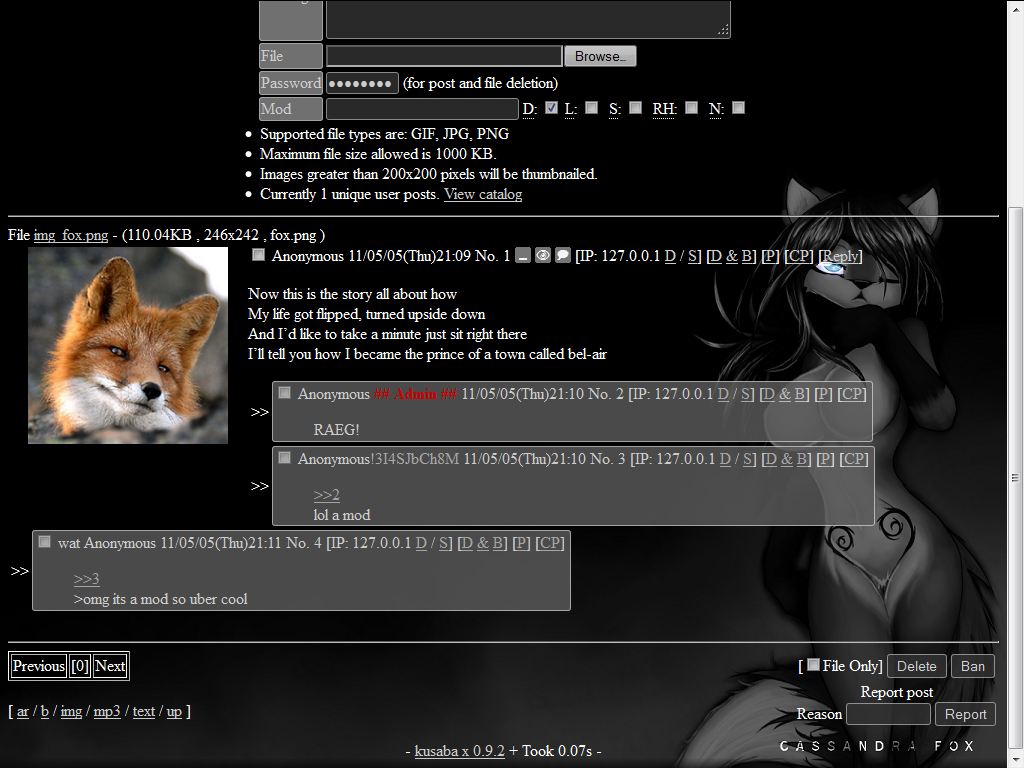1024x768 pixels.
Task: Focus the Password input field
Action: (x=362, y=83)
